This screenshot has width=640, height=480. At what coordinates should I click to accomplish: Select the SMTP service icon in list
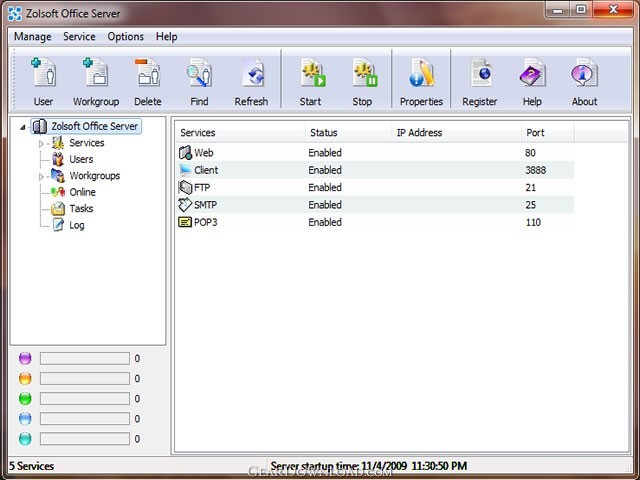(x=185, y=204)
